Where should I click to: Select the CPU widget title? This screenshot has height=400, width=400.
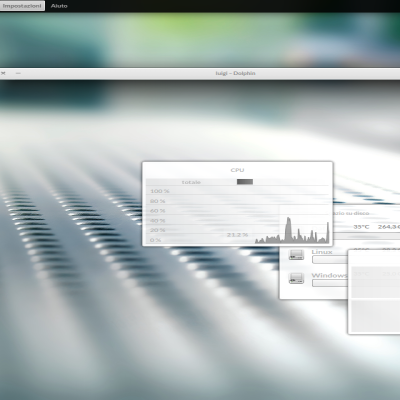pyautogui.click(x=237, y=170)
